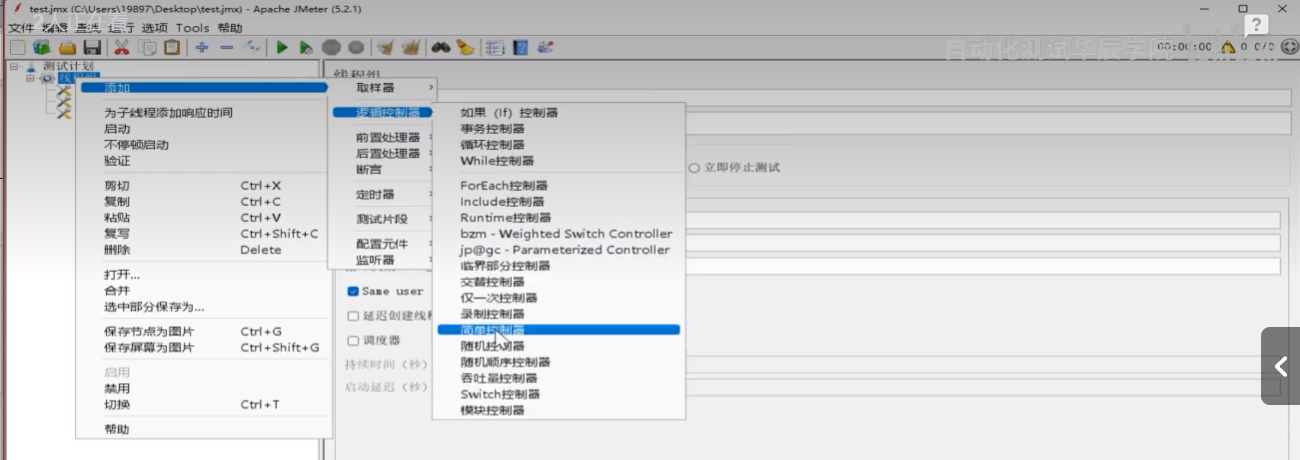The image size is (1300, 460).
Task: Click the Cut scissors toolbar icon
Action: coord(121,47)
